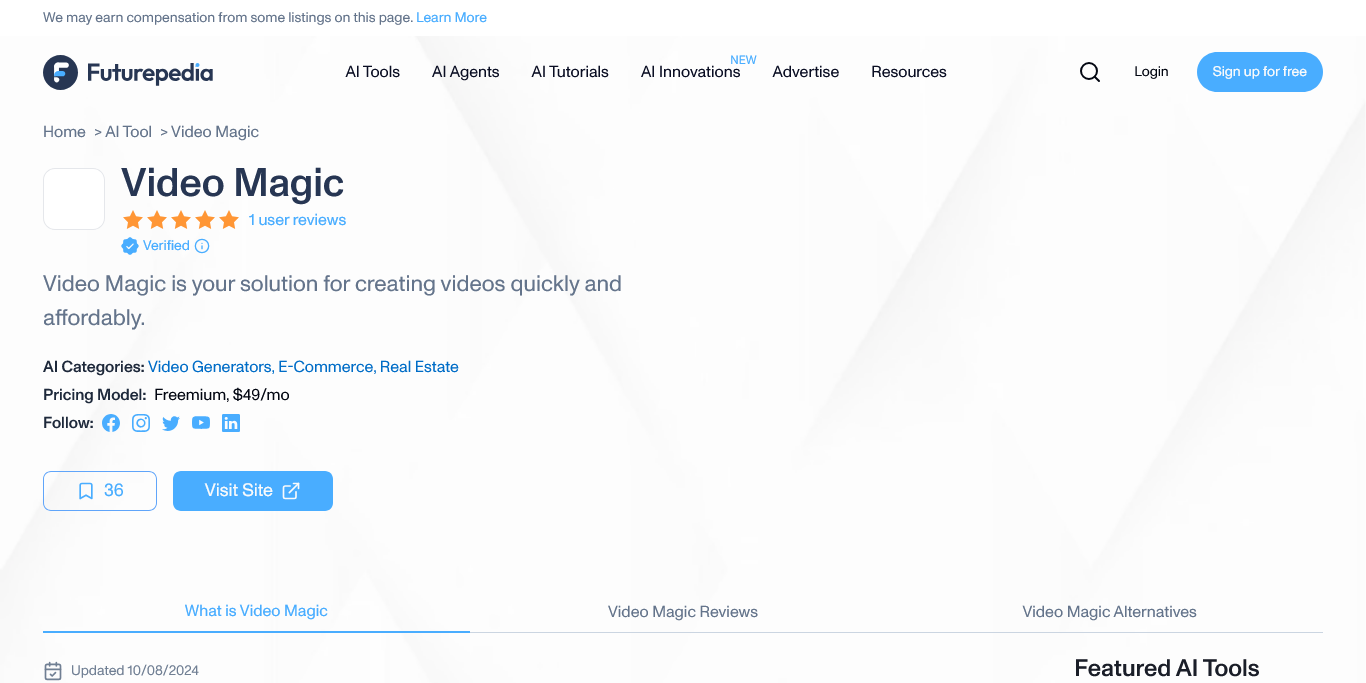
Task: Click the orange star rating
Action: tap(181, 220)
